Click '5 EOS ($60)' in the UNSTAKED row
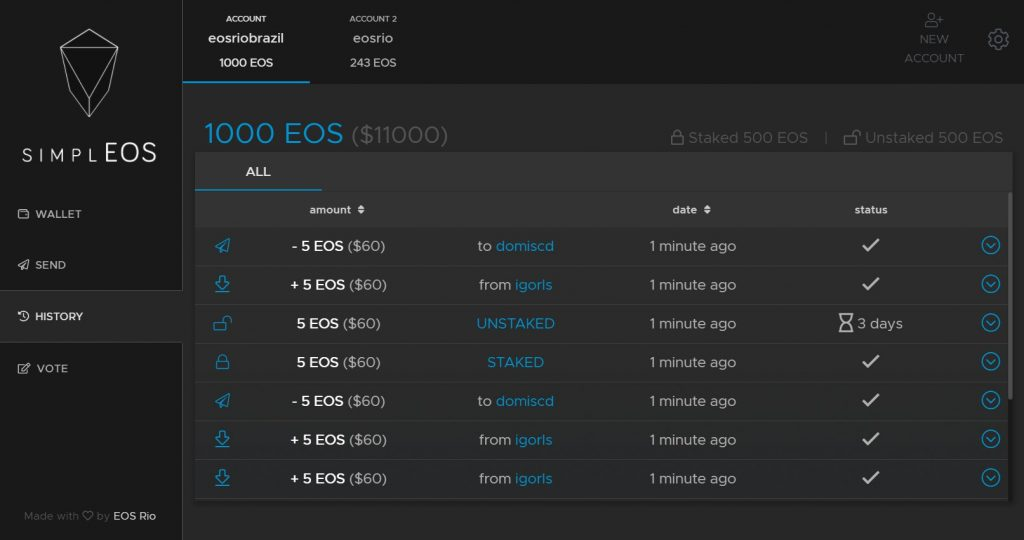The width and height of the screenshot is (1024, 540). coord(338,323)
